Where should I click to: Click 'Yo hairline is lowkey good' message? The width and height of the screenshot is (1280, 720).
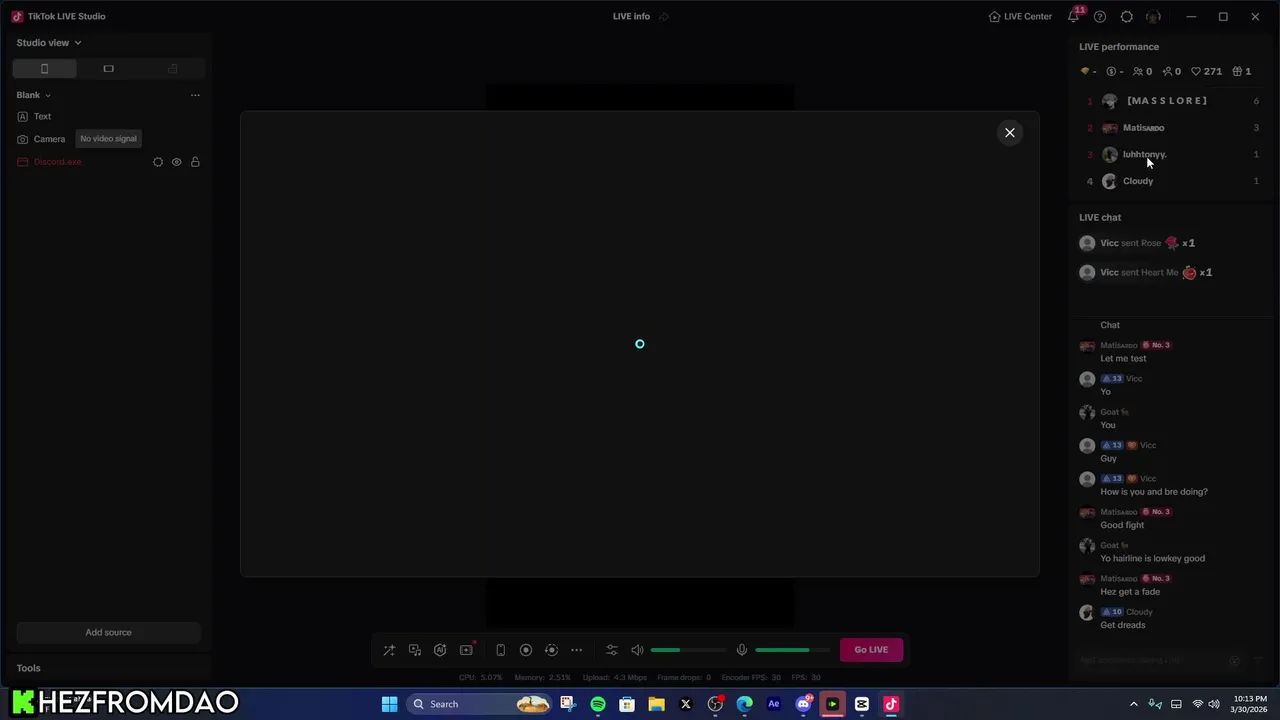1152,558
